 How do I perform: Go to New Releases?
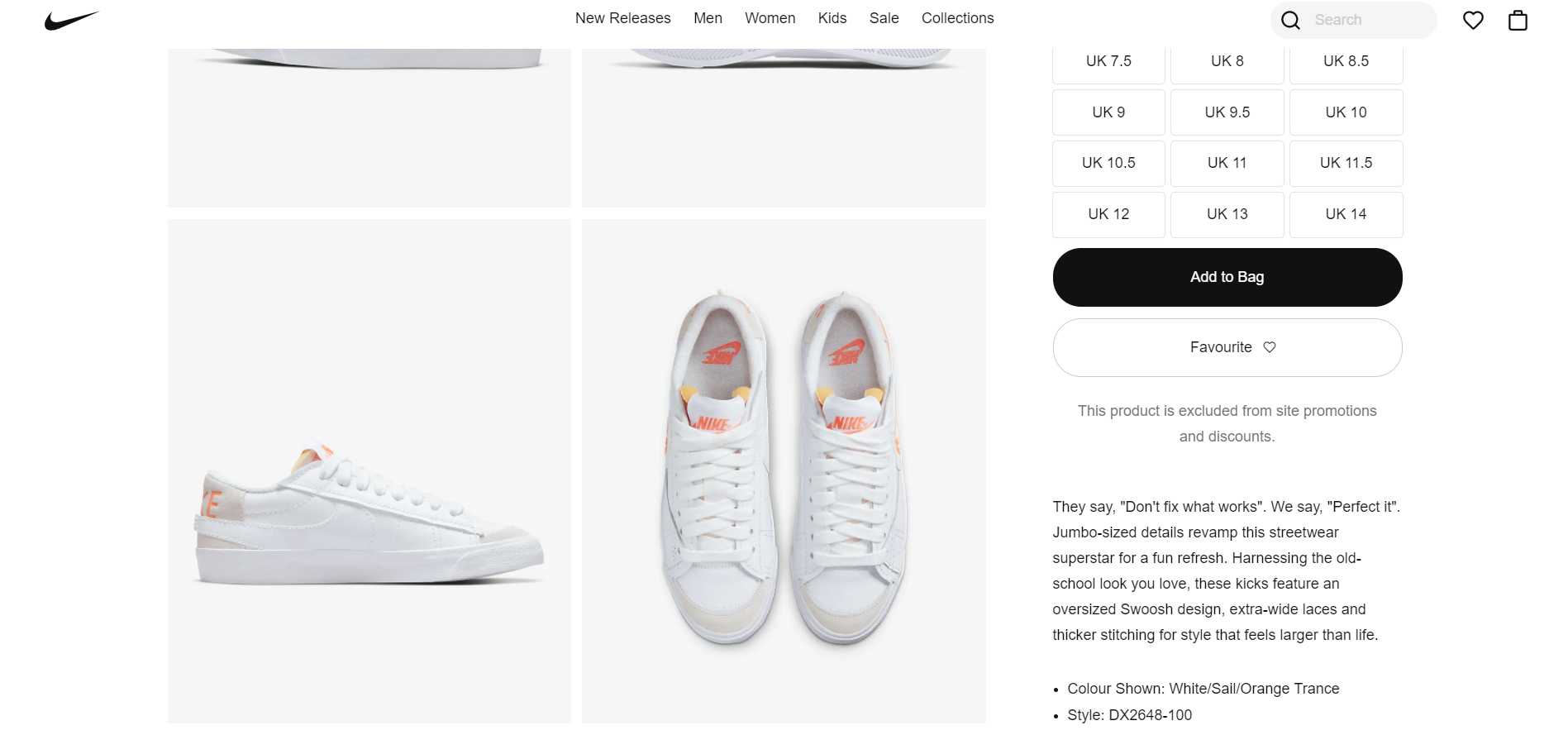[x=622, y=17]
